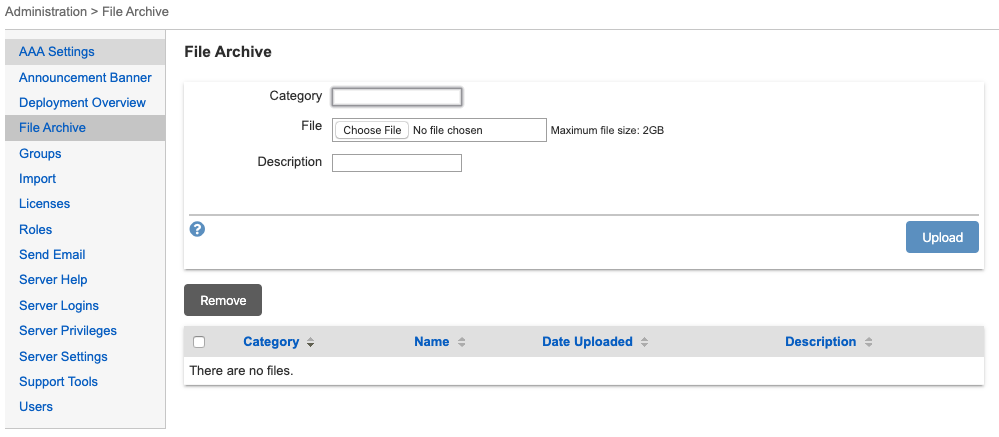Toggle the select-all files checkbox
This screenshot has height=437, width=999.
click(x=199, y=342)
